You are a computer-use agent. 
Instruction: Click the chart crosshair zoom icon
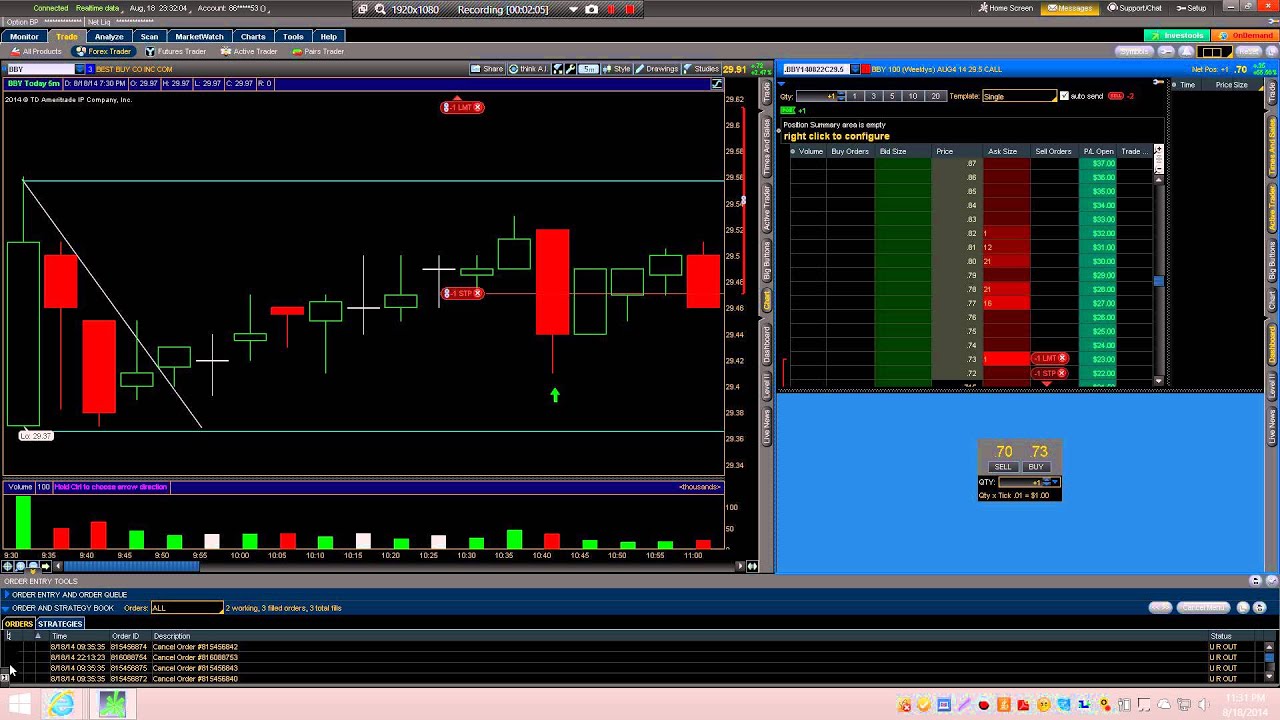click(x=8, y=566)
